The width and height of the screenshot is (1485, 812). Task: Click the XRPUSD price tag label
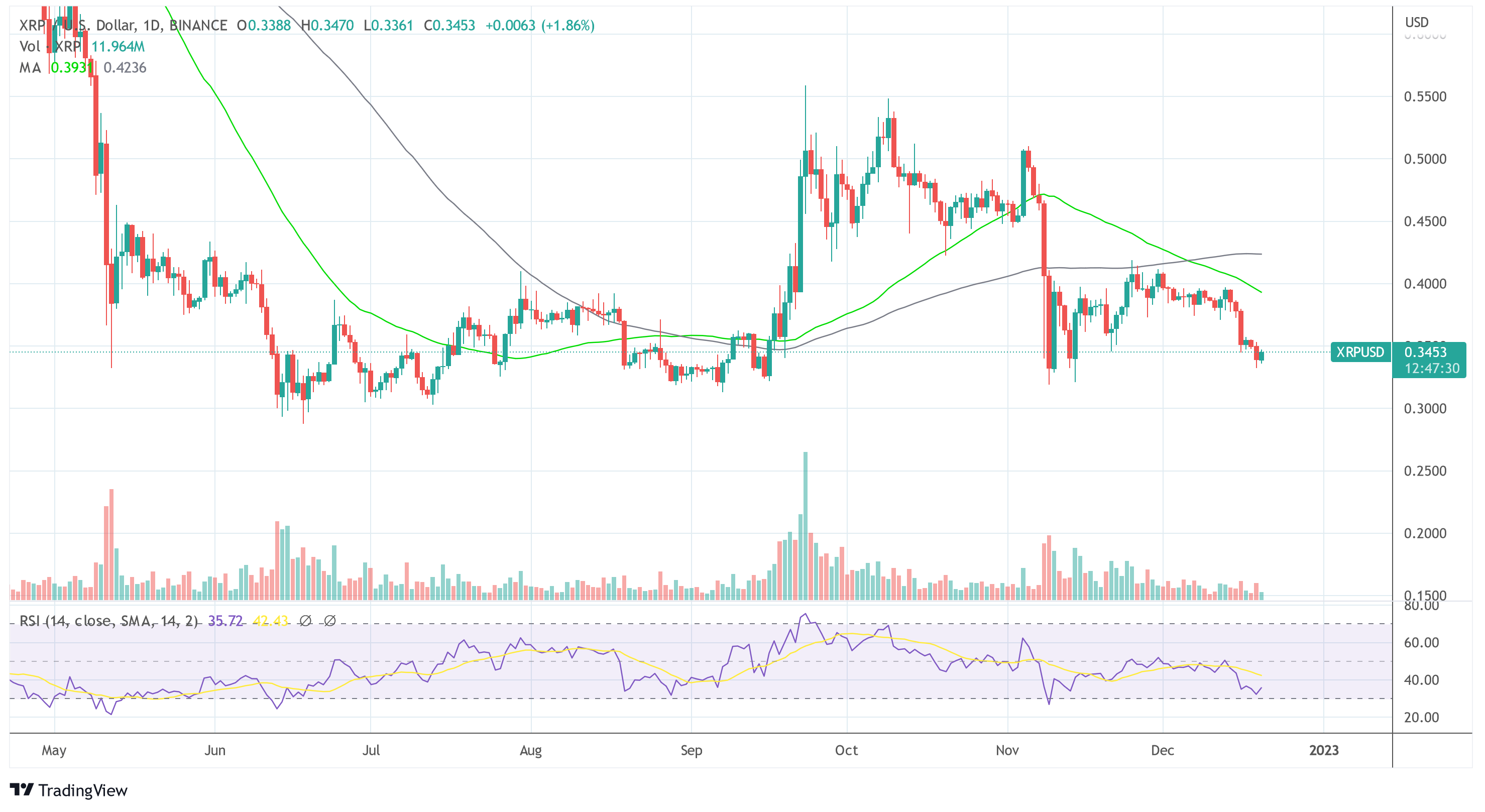coord(1360,352)
